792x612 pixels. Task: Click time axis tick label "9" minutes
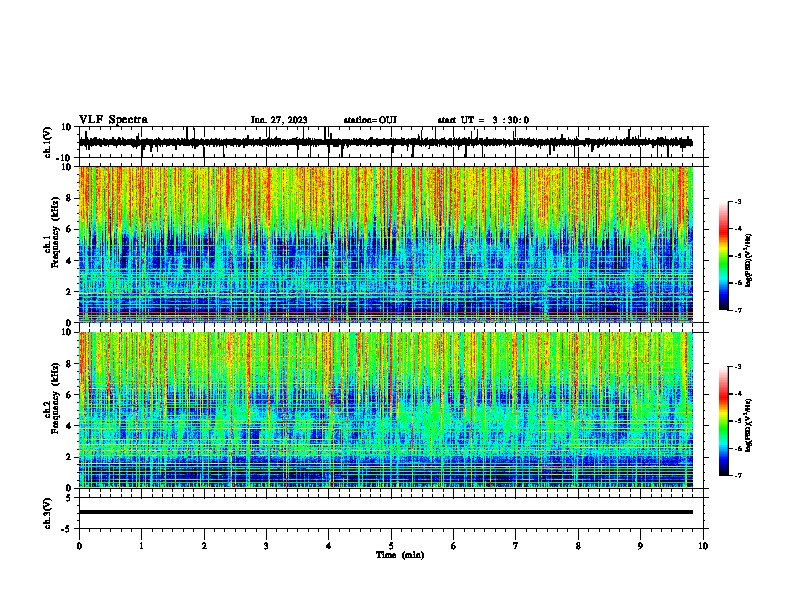coord(640,546)
